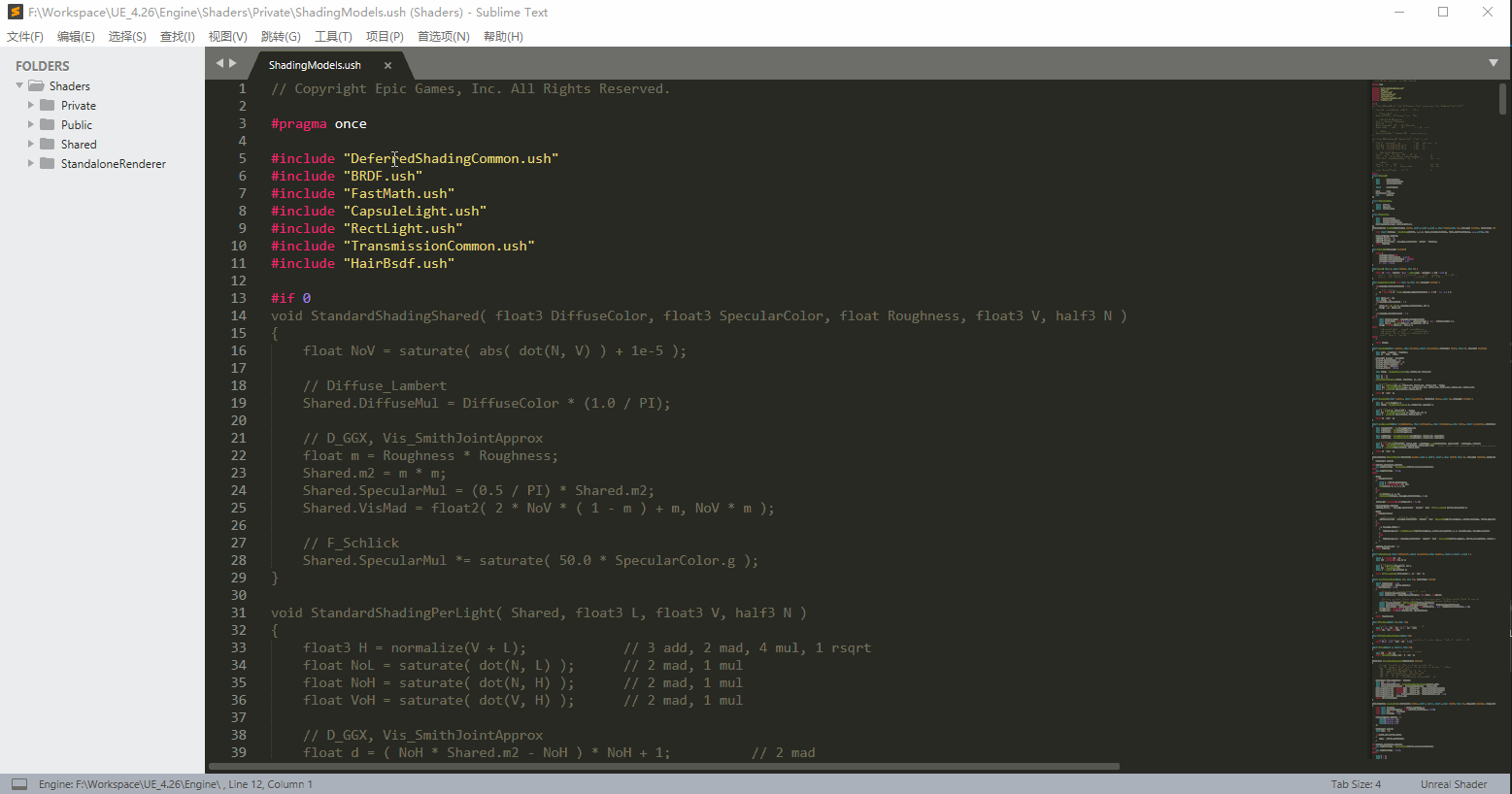Change the Unreal Shader syntax selector

(x=1454, y=784)
